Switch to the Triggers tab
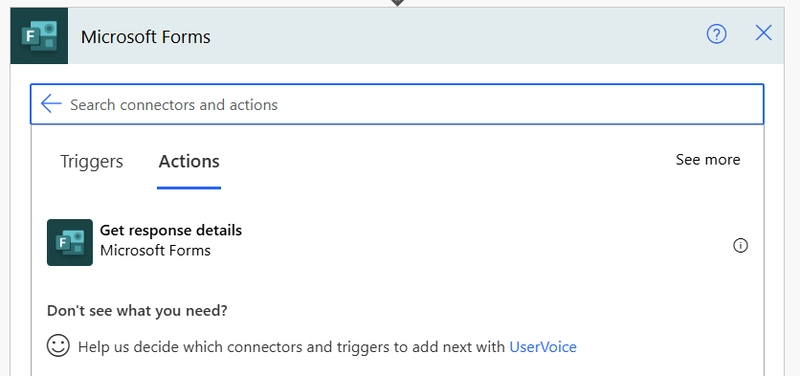Viewport: 800px width, 376px height. point(92,161)
